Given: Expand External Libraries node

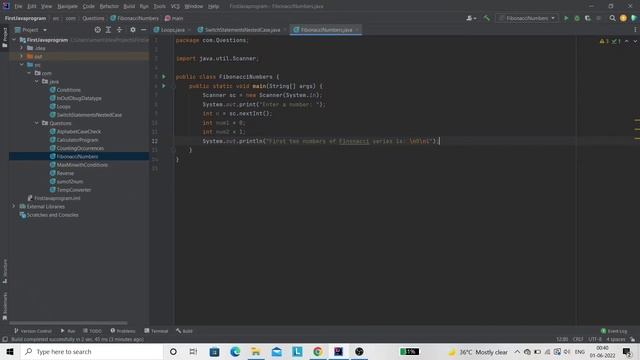Looking at the screenshot, I should 14,207.
